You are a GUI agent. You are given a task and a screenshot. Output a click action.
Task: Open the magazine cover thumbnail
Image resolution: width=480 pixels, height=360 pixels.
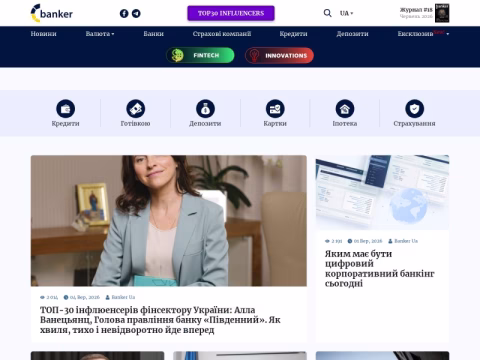[x=442, y=13]
